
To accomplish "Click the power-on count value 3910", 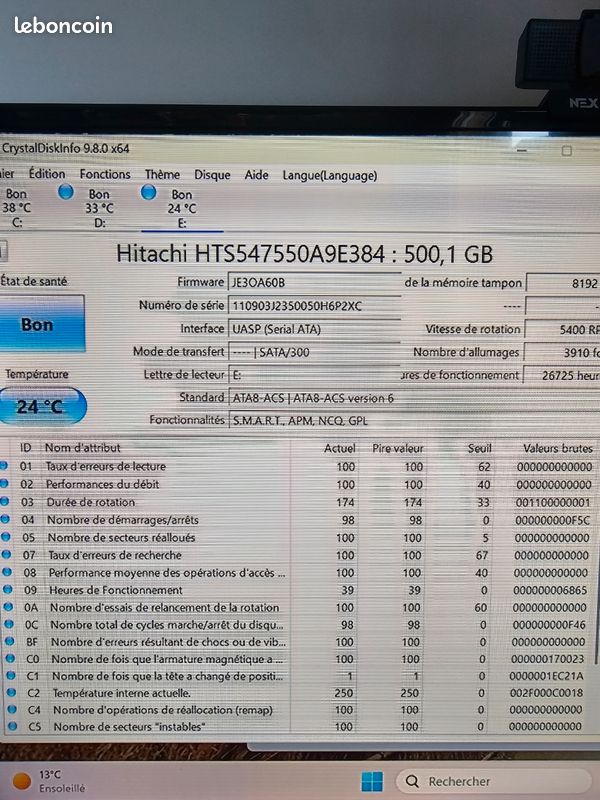I will click(562, 353).
